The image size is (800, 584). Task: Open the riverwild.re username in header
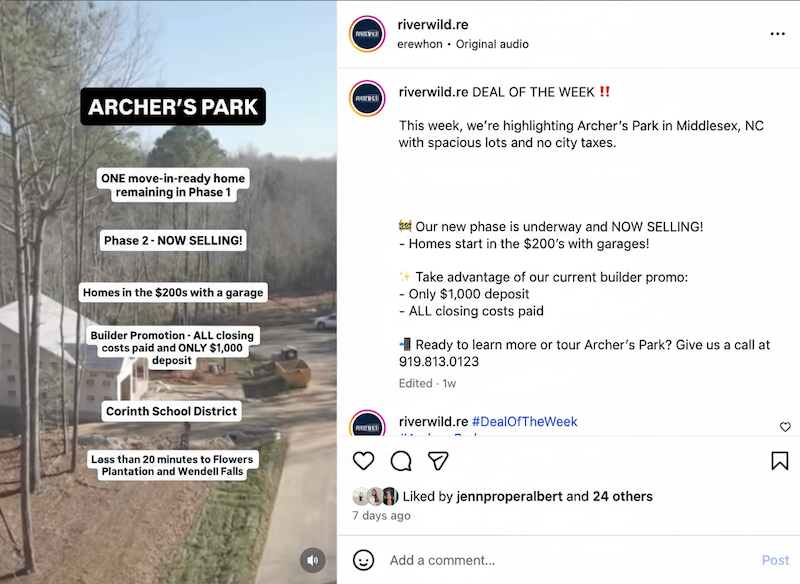click(433, 24)
